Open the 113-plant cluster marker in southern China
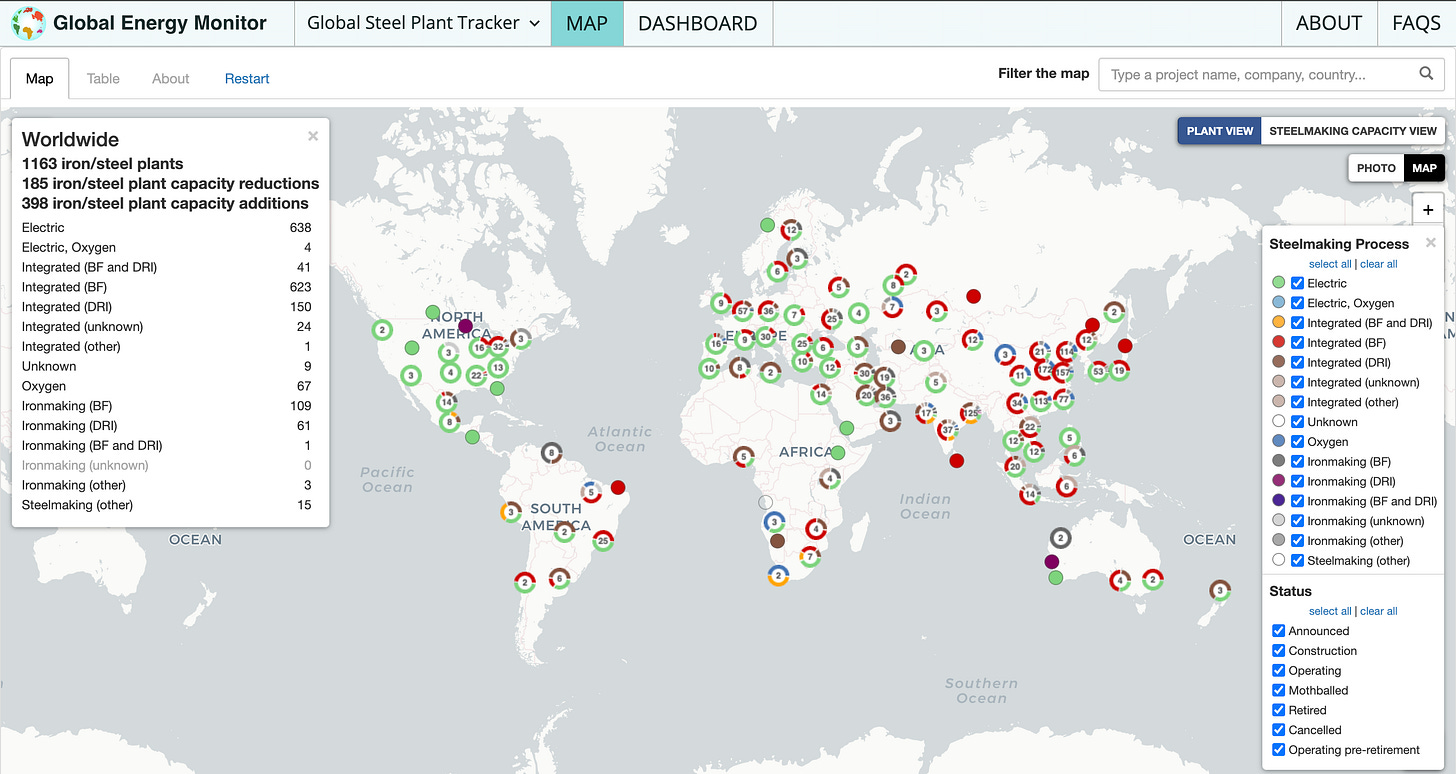The image size is (1456, 774). (x=1041, y=401)
